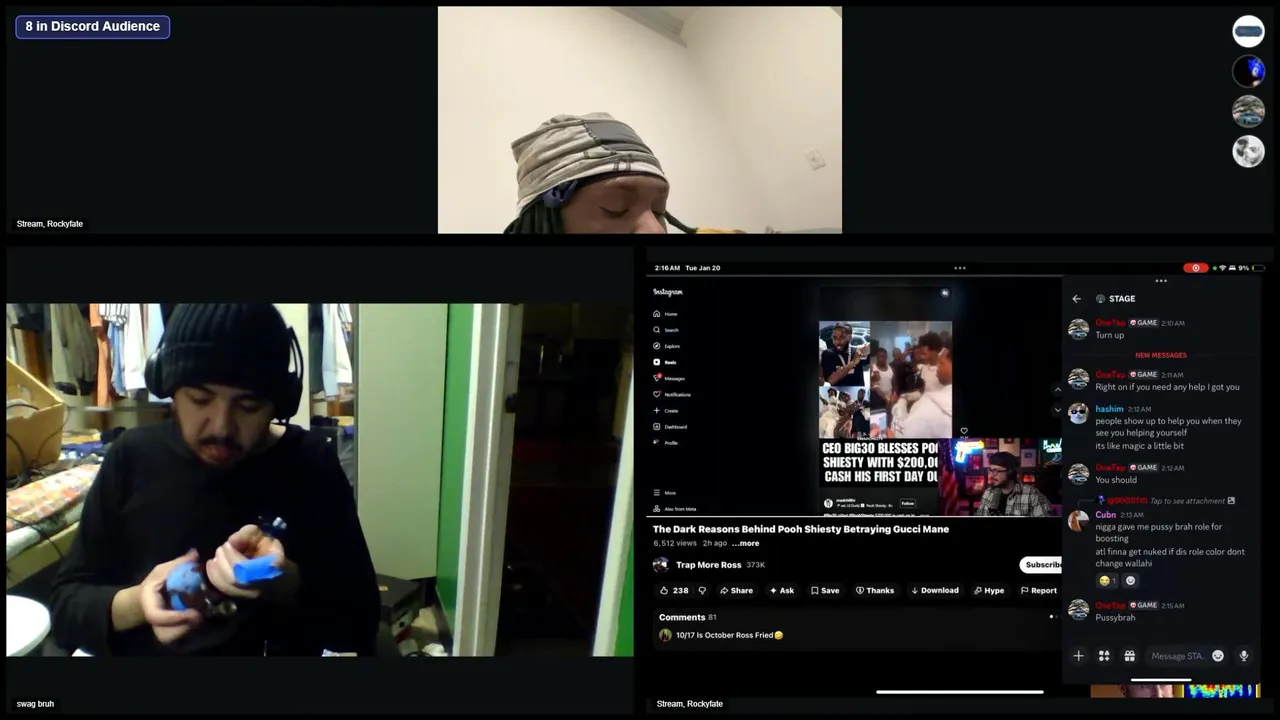1280x720 pixels.
Task: Click the 8 in Discord Audience badge
Action: (93, 27)
